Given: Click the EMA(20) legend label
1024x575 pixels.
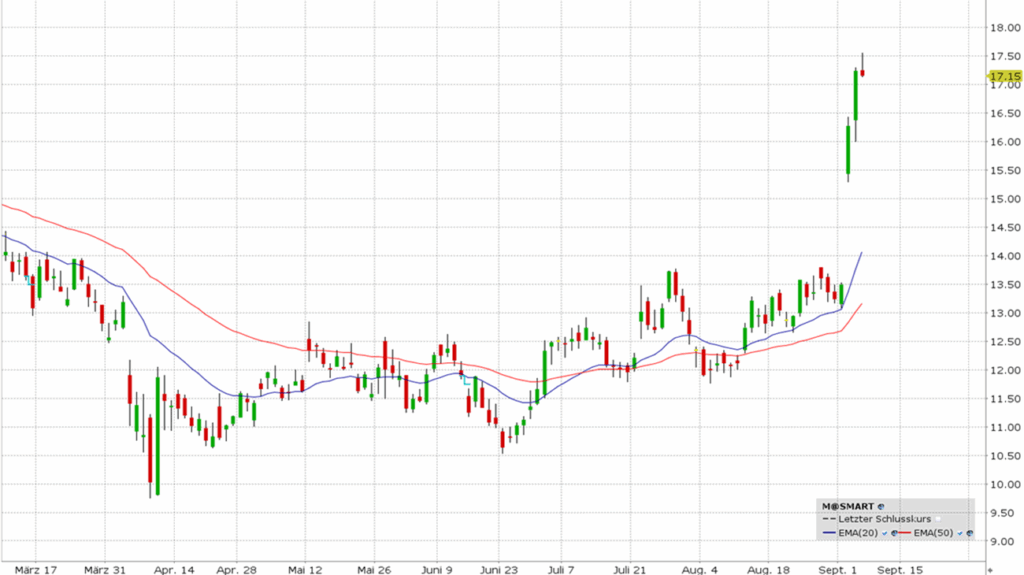Looking at the screenshot, I should click(858, 533).
